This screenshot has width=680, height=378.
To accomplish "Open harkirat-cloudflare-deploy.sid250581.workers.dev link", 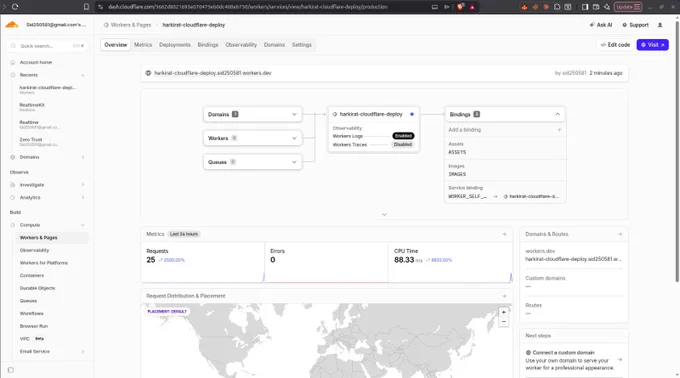I will click(x=212, y=73).
